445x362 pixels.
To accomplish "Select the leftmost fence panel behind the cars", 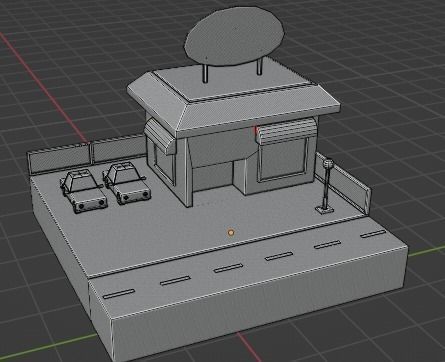I will (x=59, y=157).
